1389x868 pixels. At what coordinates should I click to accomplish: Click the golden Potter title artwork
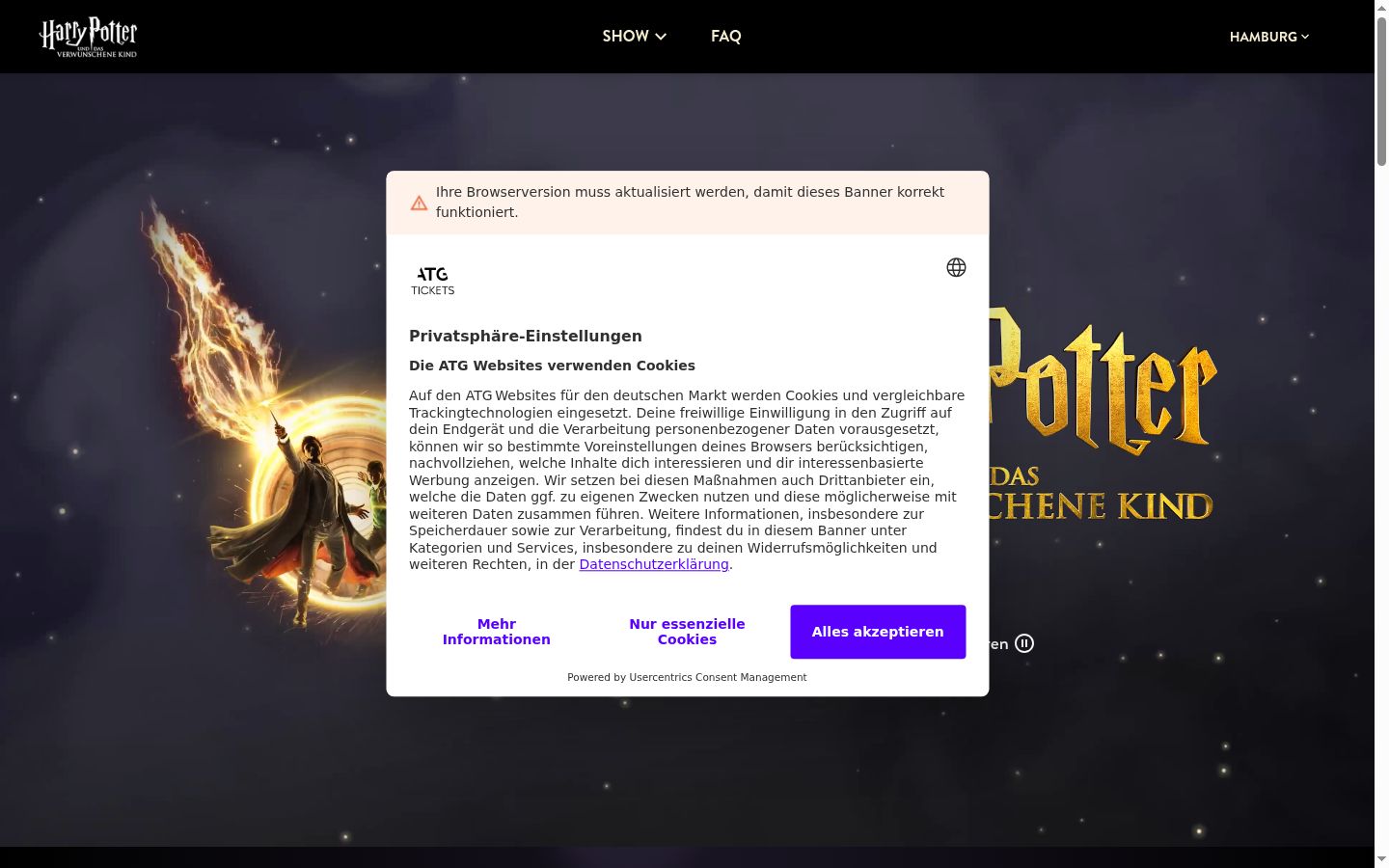point(1103,384)
